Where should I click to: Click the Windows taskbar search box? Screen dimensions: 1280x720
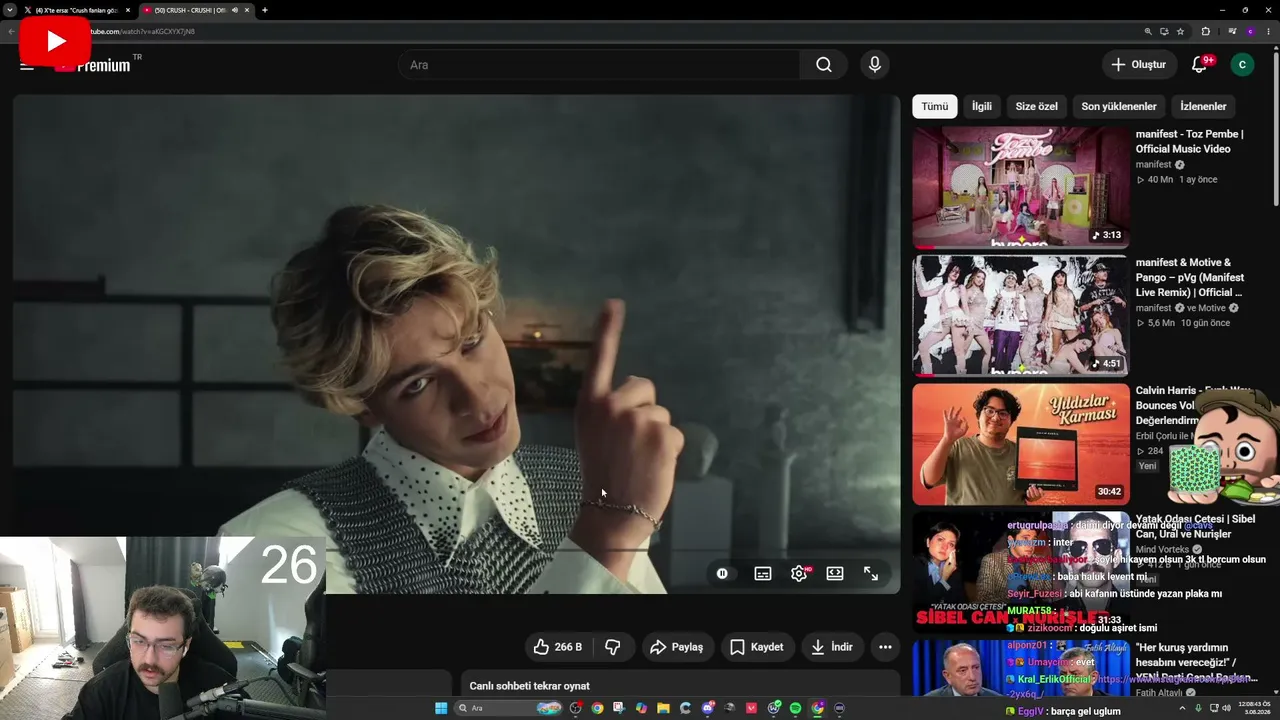click(509, 708)
